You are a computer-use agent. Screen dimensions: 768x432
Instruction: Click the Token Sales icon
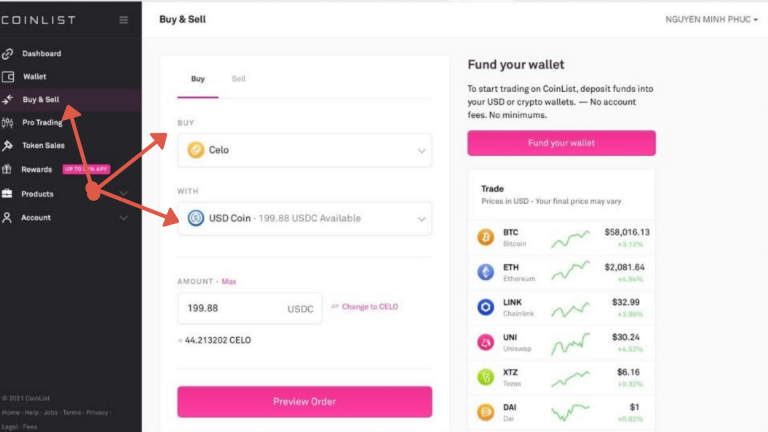tap(8, 146)
